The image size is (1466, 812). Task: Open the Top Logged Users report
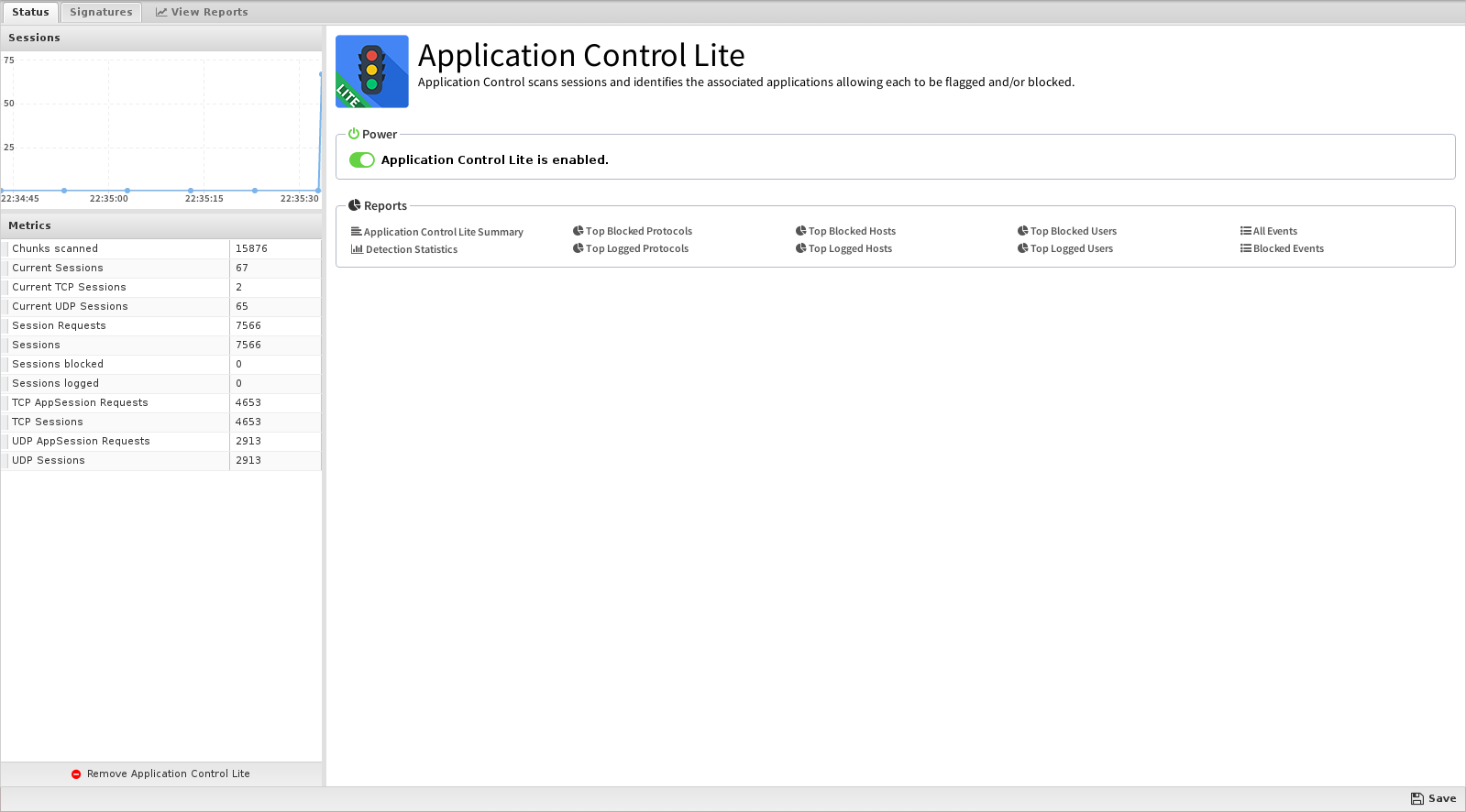pyautogui.click(x=1065, y=248)
